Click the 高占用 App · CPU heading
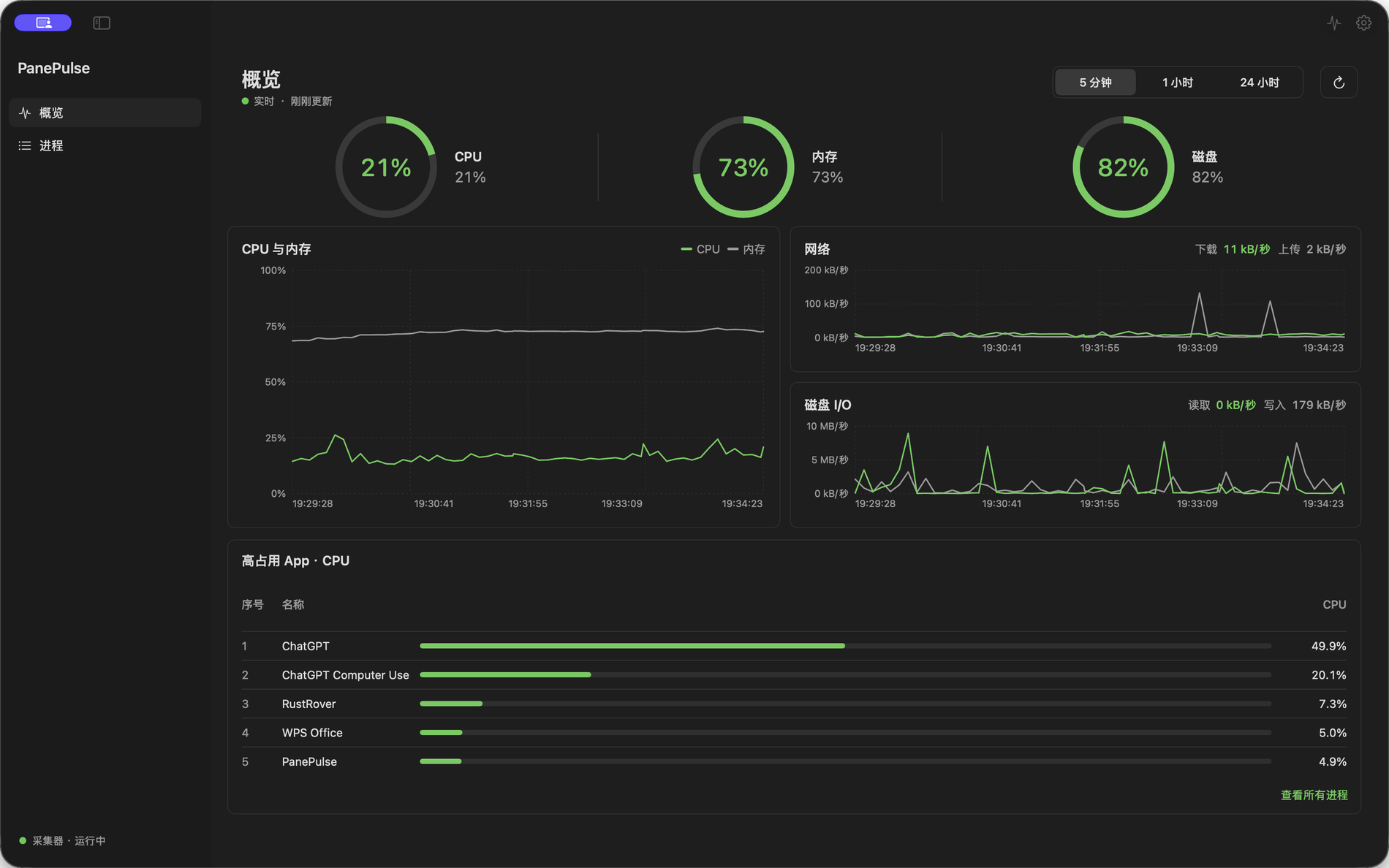1389x868 pixels. [295, 560]
